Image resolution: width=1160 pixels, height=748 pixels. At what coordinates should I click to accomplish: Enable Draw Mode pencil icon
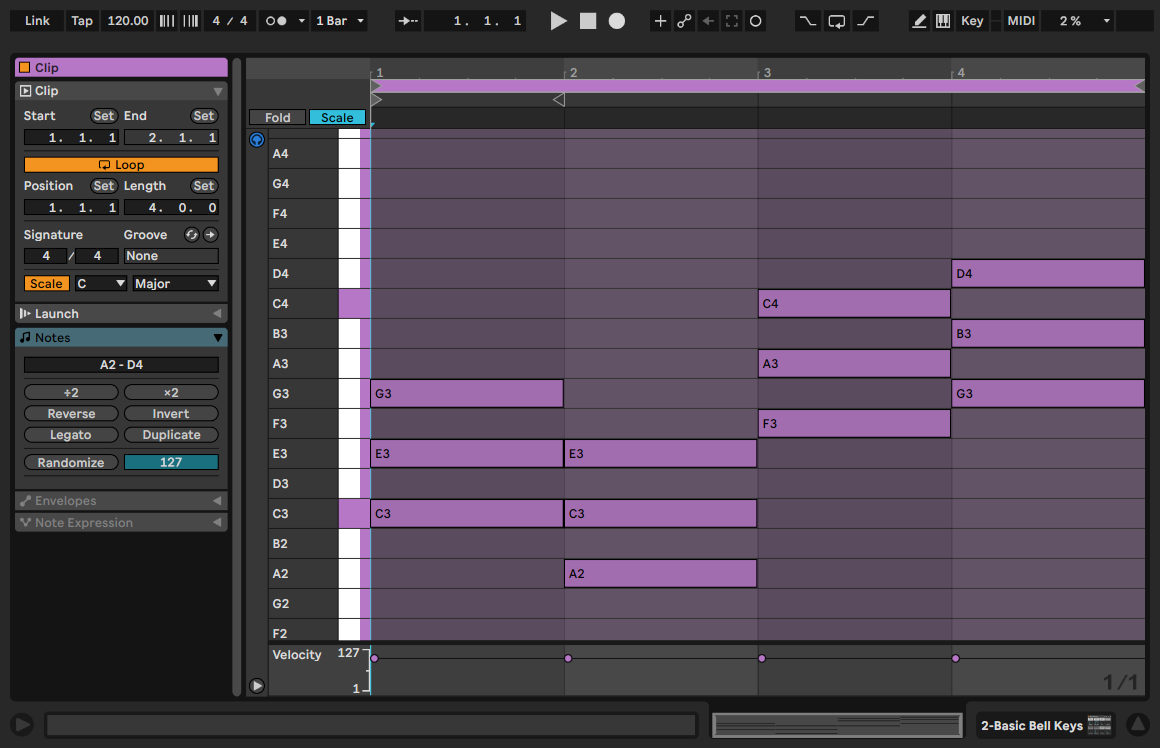click(920, 21)
